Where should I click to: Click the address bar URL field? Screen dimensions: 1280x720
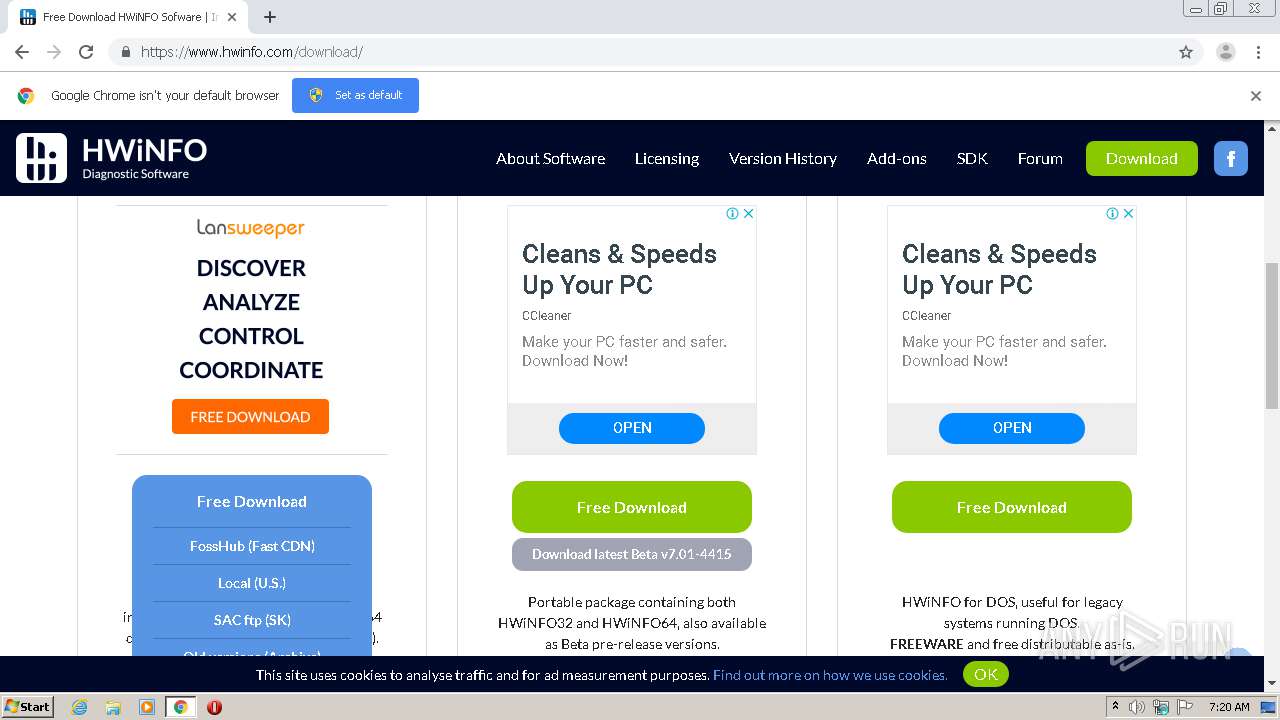click(640, 52)
